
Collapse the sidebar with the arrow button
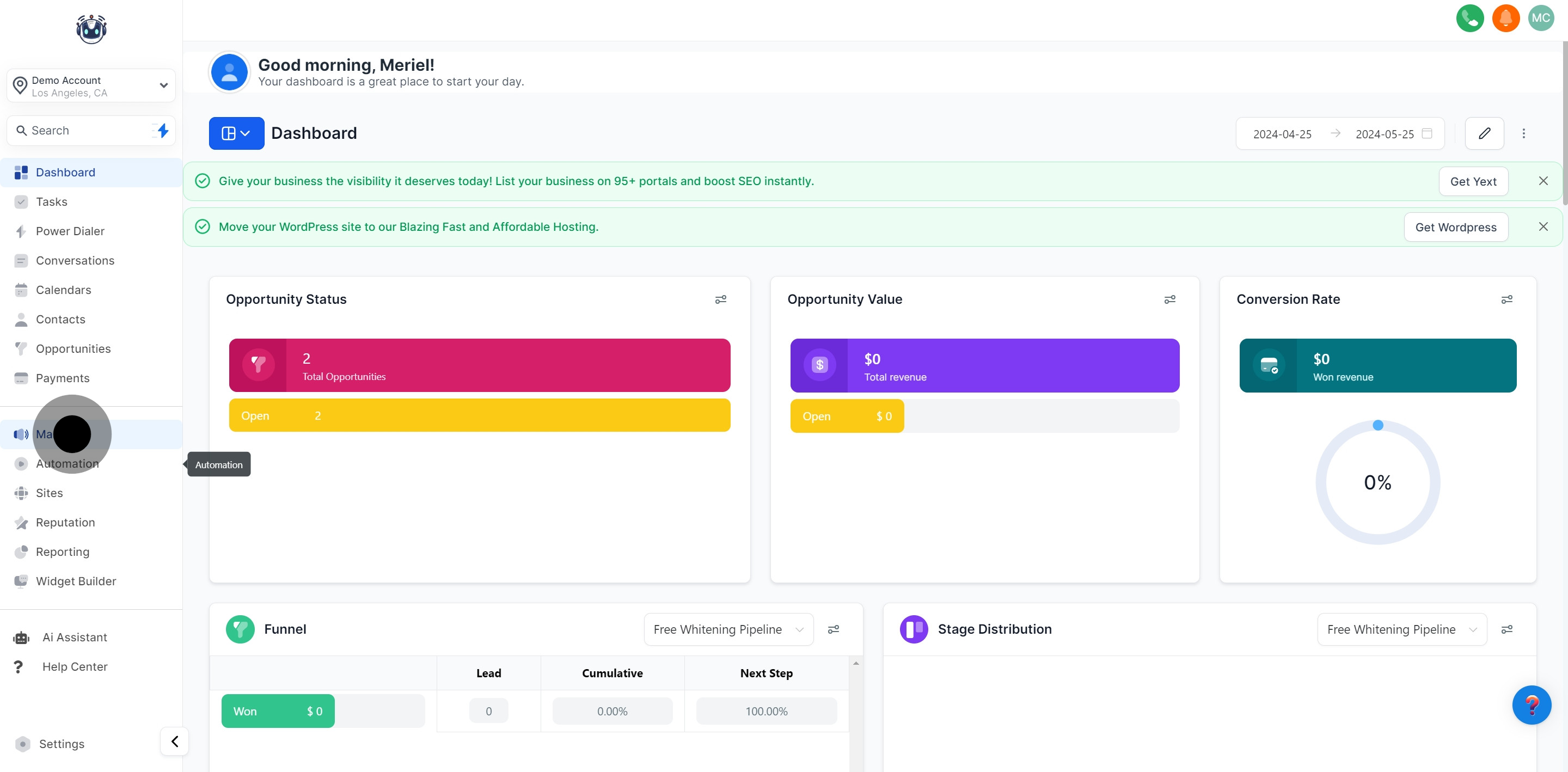pos(174,741)
